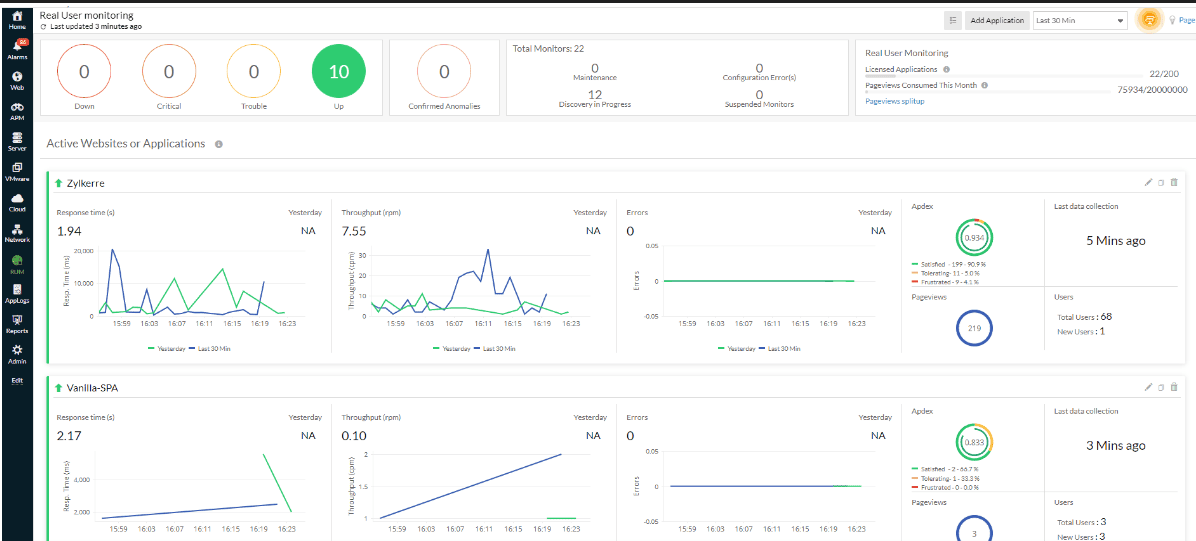Click Discovery in Progress count 12
Viewport: 1196px width, 541px height.
pyautogui.click(x=595, y=95)
